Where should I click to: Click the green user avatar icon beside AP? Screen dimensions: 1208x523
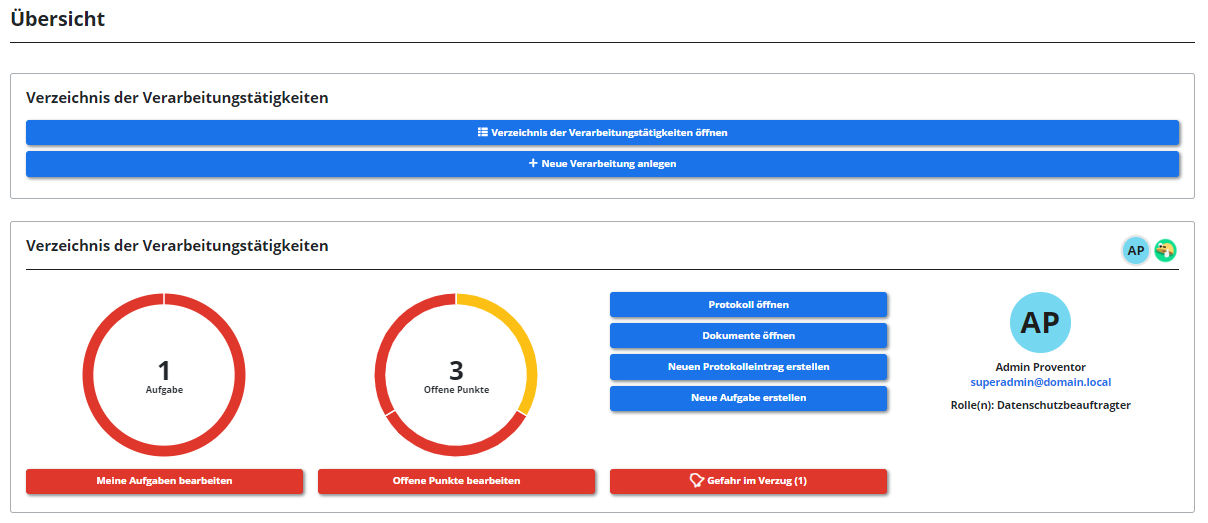[1165, 250]
